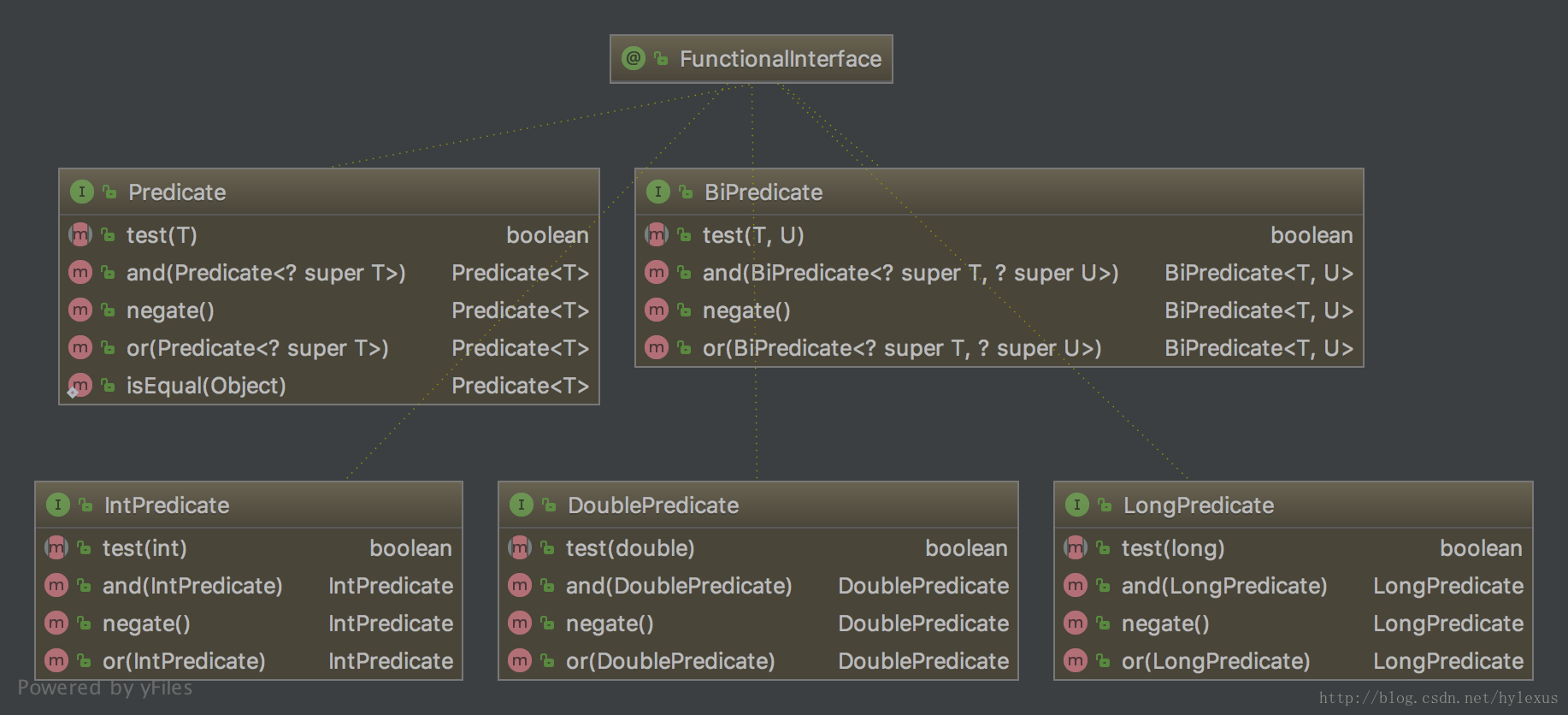1568x715 pixels.
Task: Select the test(long) method name
Action: (x=1173, y=548)
